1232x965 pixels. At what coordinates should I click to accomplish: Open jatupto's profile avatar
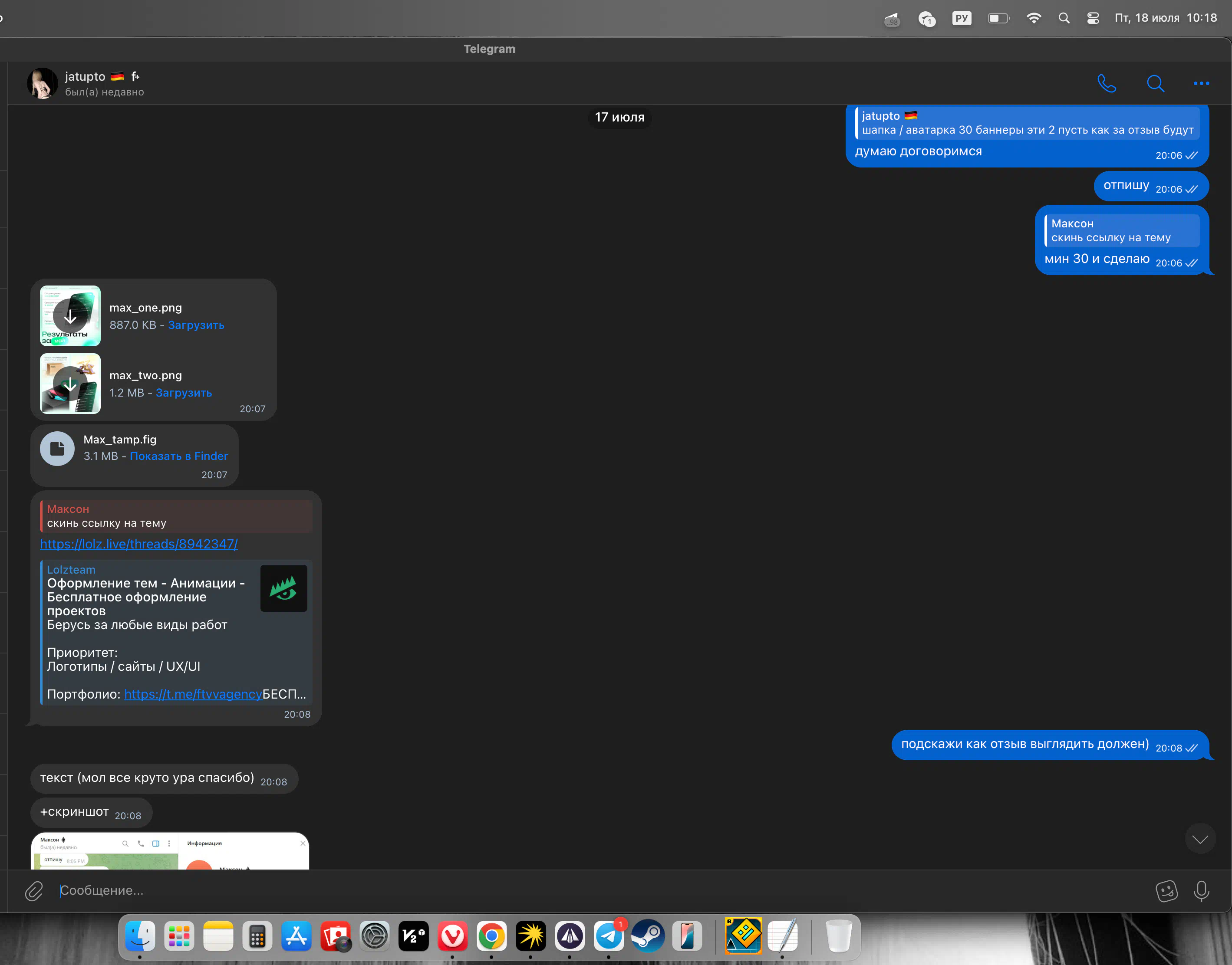43,83
